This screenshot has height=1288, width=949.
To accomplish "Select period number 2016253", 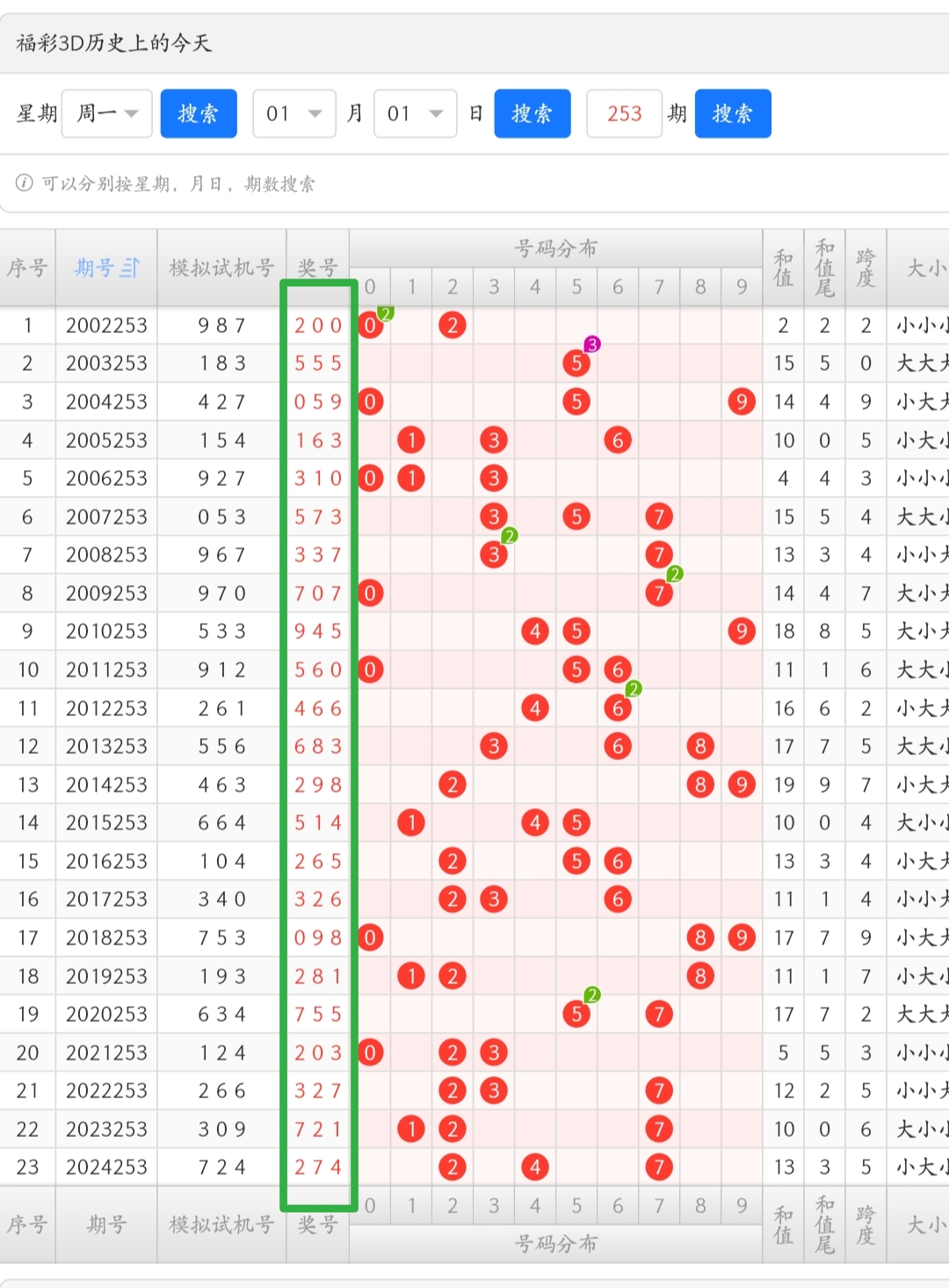I will tap(106, 861).
